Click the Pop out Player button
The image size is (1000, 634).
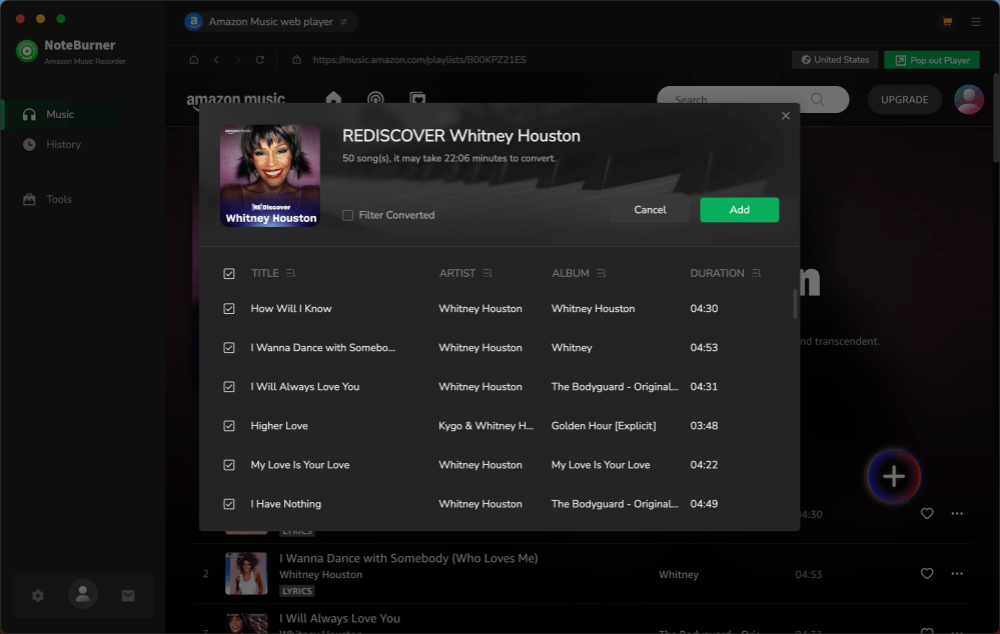coord(932,60)
